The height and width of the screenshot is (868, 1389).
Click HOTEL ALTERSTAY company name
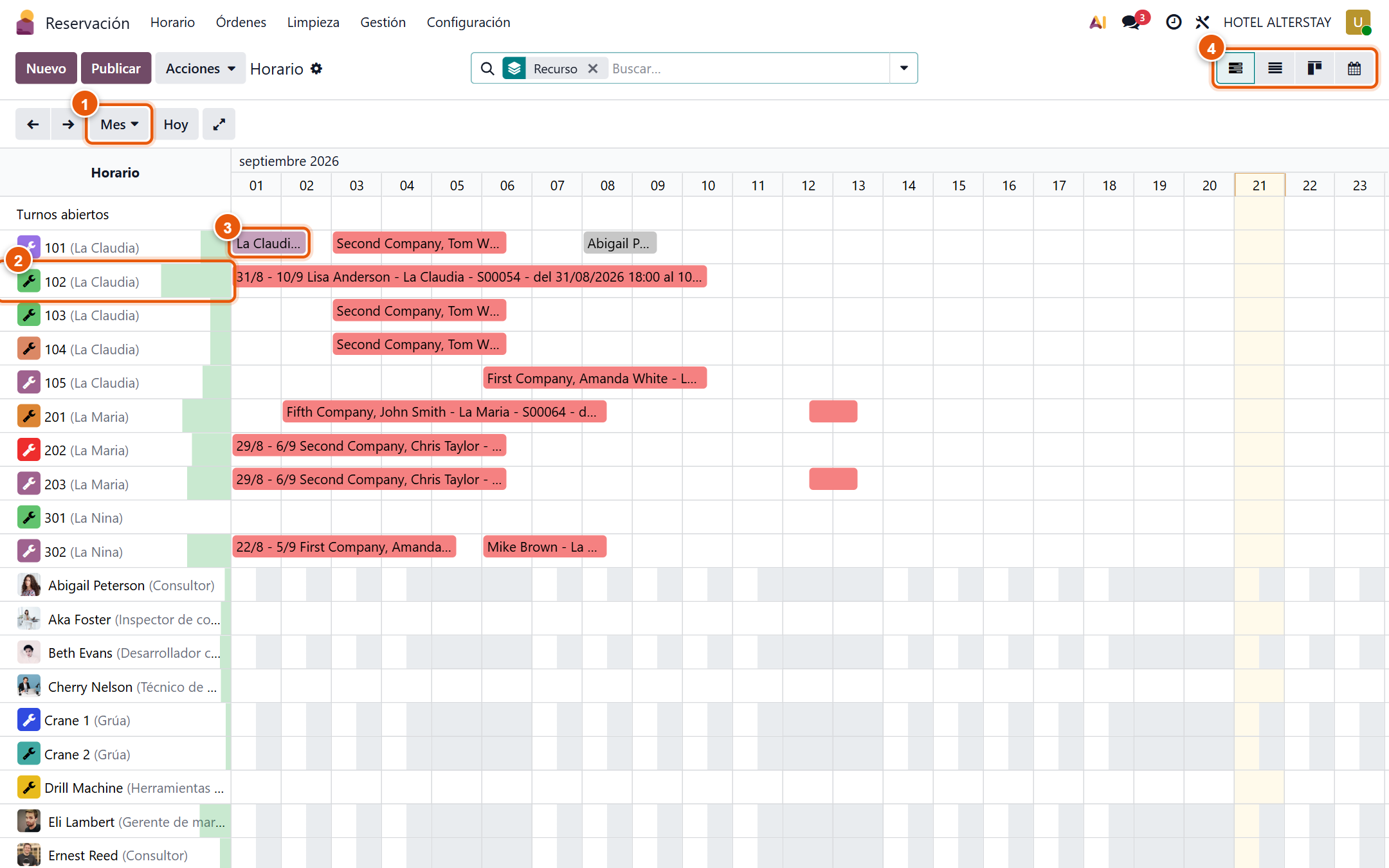[1277, 23]
